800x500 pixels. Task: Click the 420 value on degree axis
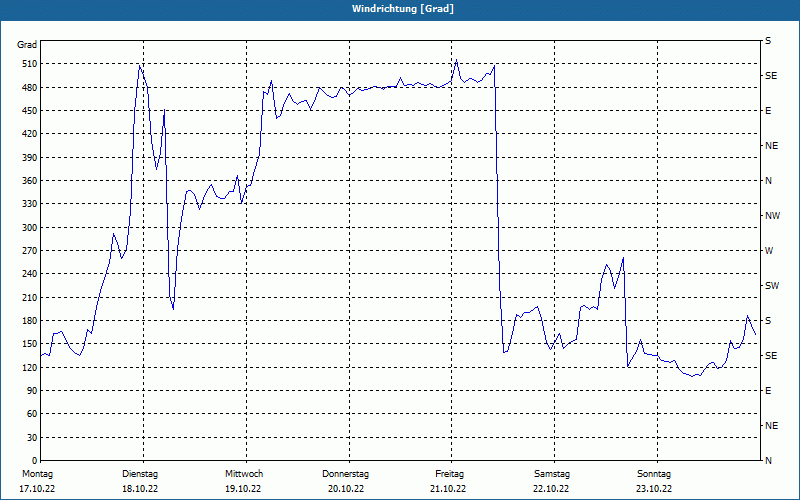(x=29, y=134)
